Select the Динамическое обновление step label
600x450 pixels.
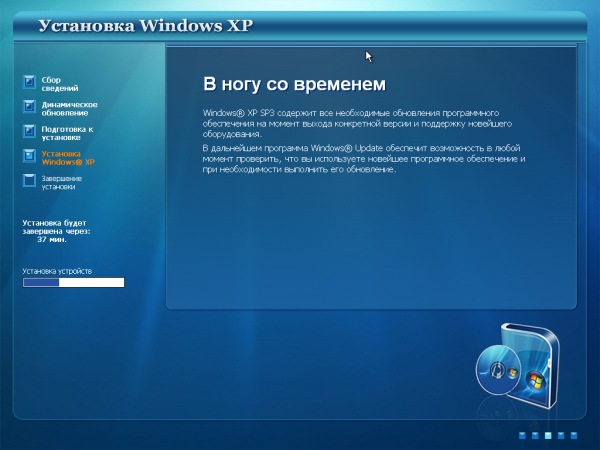(x=69, y=108)
